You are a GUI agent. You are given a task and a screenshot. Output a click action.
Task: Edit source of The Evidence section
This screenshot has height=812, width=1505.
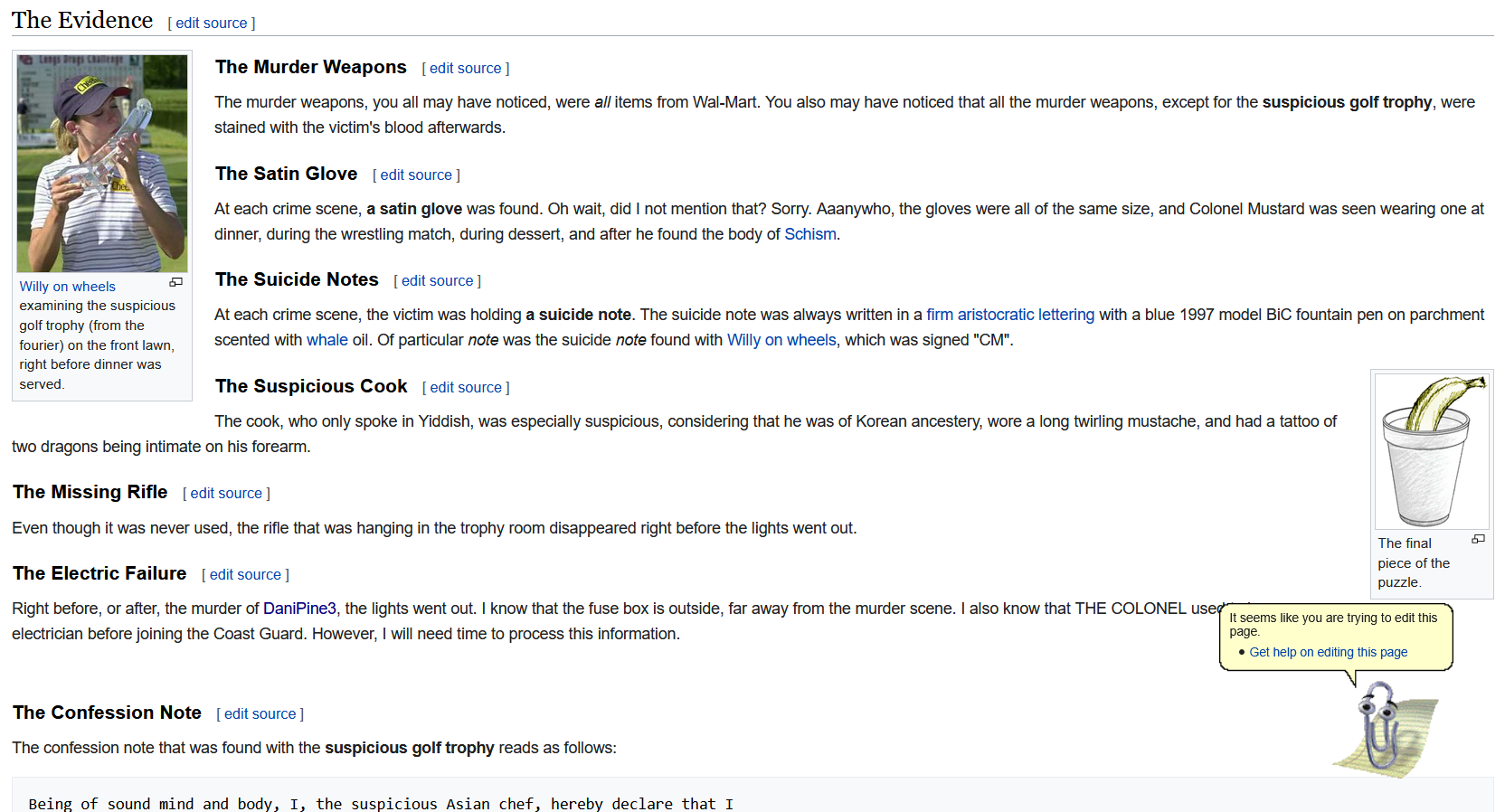pos(212,24)
